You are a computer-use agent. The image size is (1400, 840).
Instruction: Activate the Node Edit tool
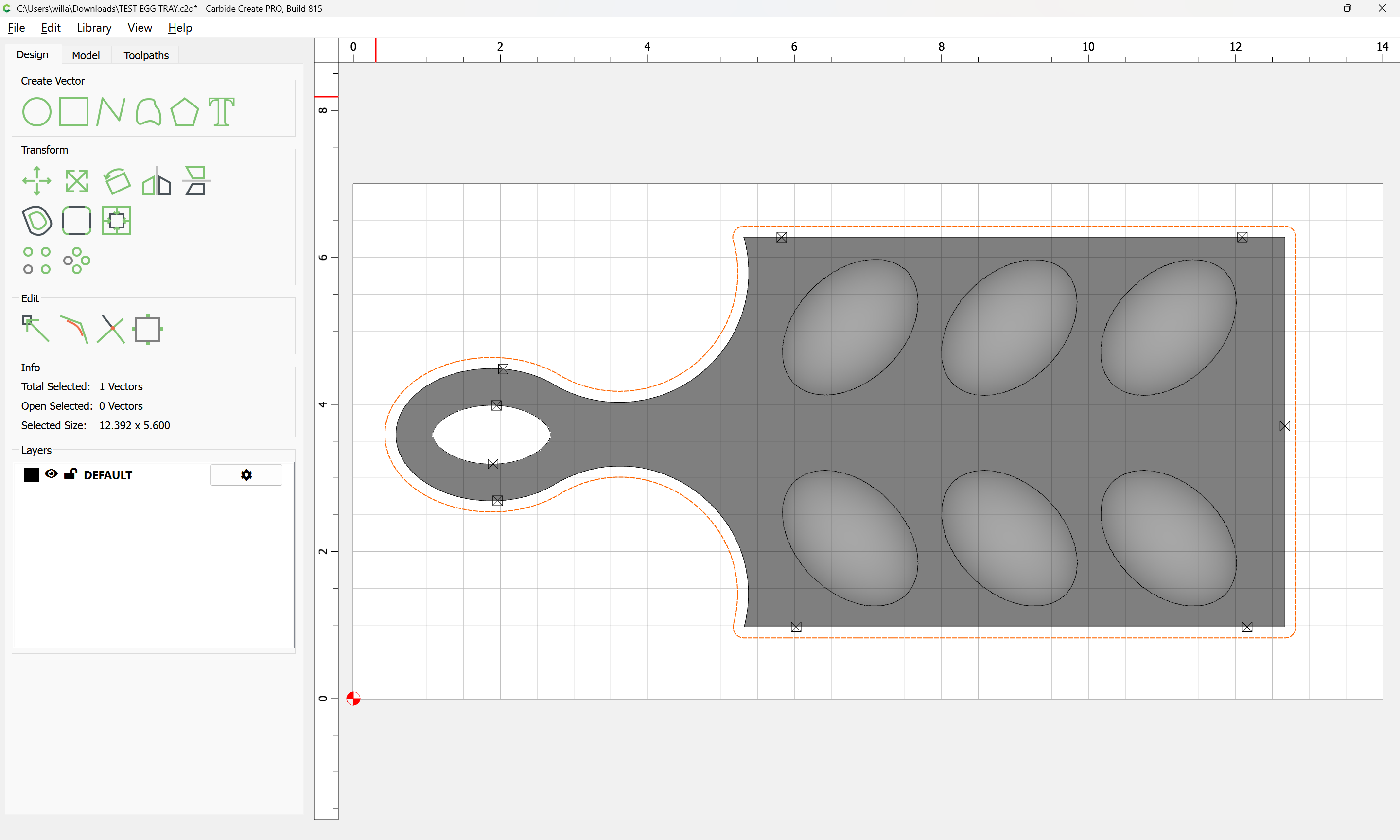pyautogui.click(x=35, y=329)
